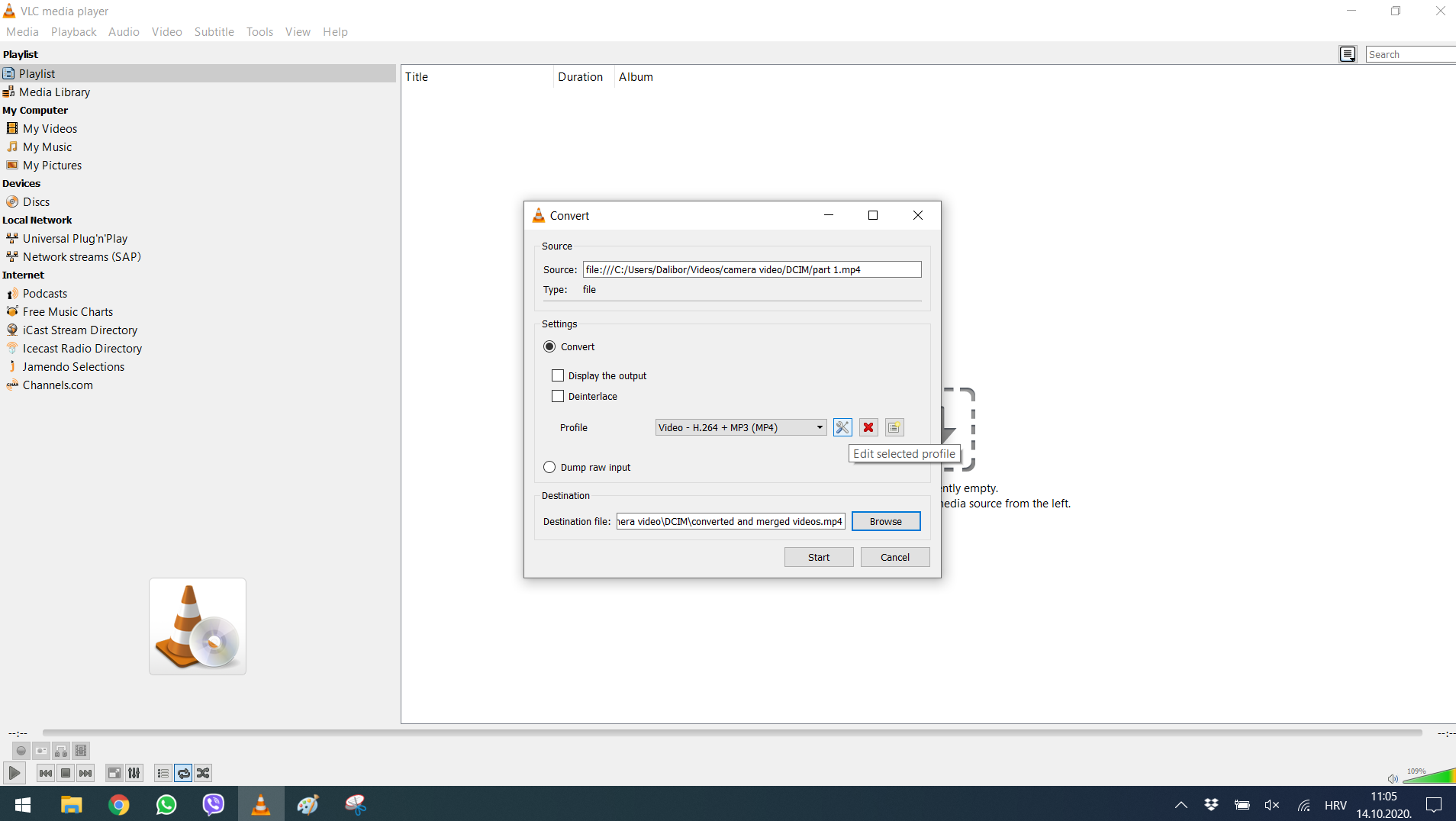Open the Edit selected profile wrench icon
1456x821 pixels.
pos(842,427)
